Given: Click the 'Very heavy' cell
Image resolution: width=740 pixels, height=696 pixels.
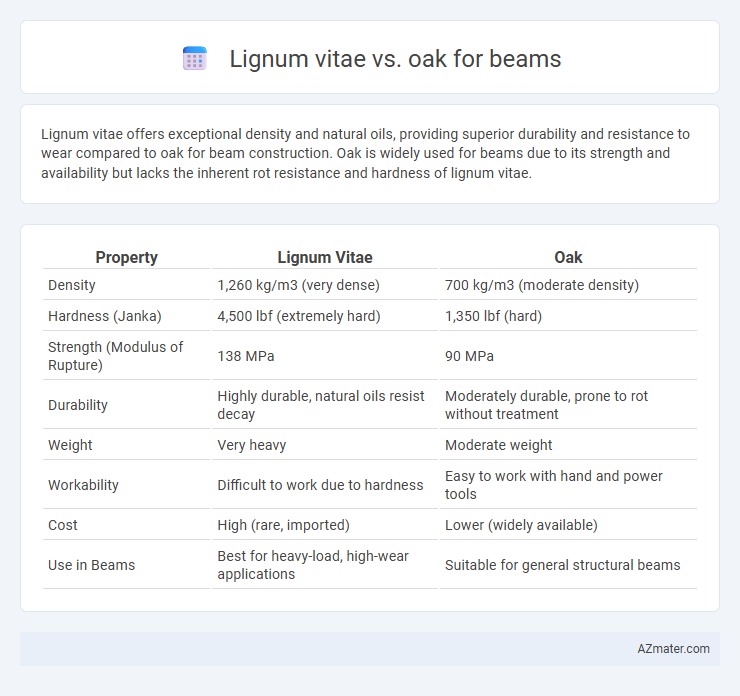Looking at the screenshot, I should [x=252, y=445].
